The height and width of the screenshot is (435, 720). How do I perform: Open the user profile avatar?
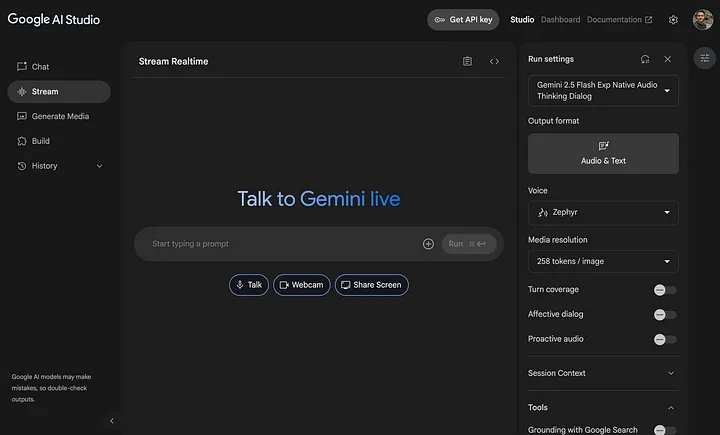click(x=703, y=20)
